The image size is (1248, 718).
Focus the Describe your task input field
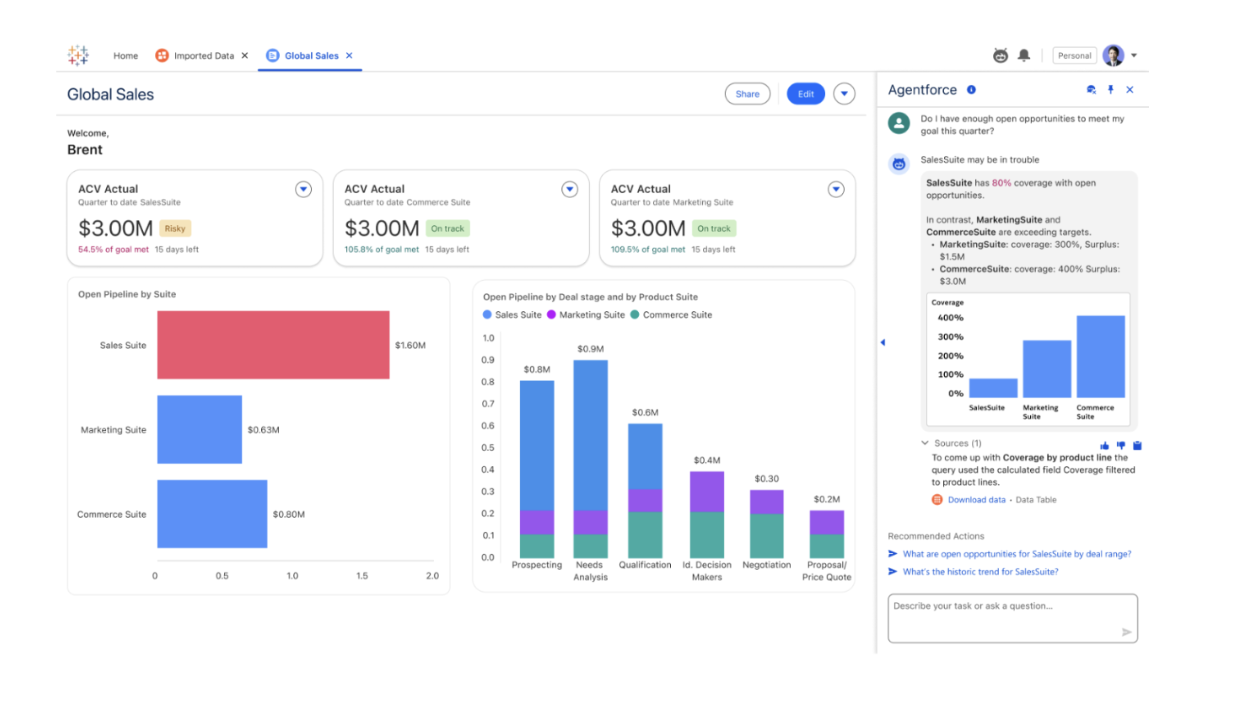[x=1013, y=618]
